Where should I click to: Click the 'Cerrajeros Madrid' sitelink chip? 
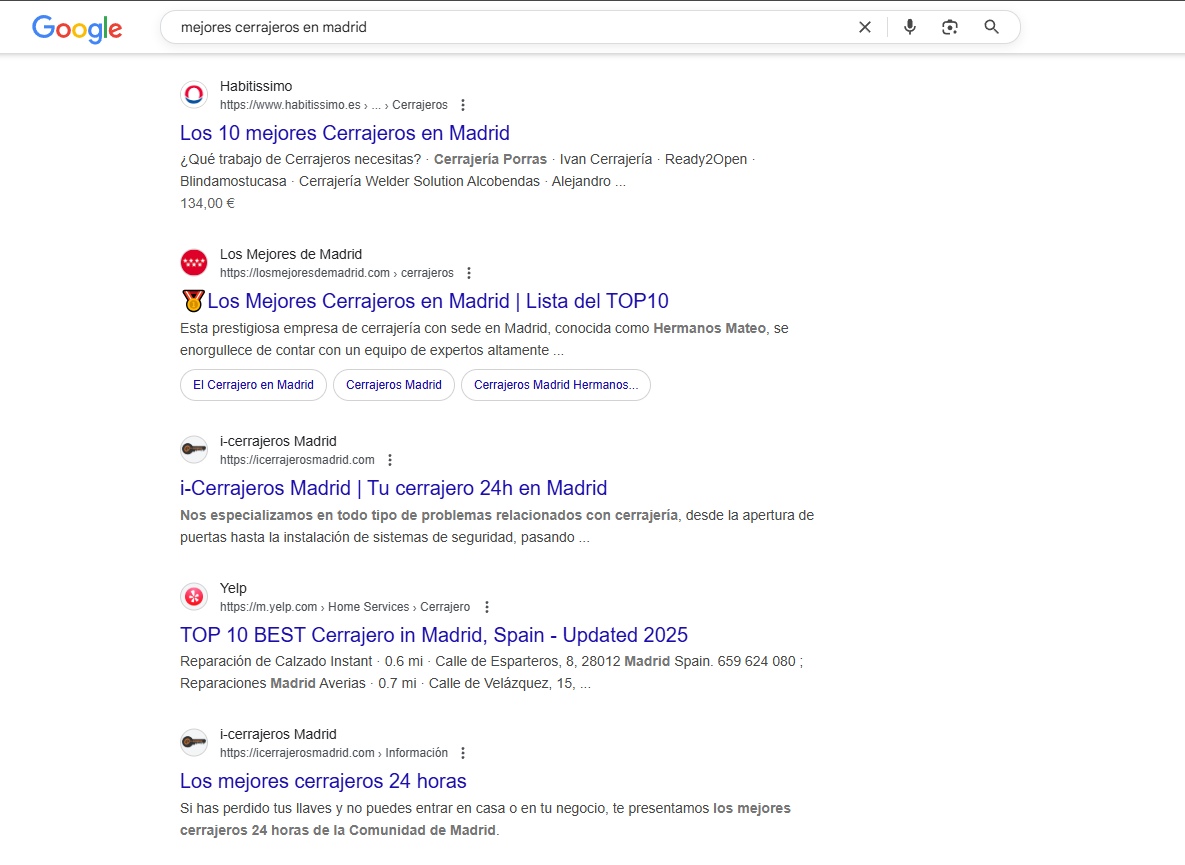pyautogui.click(x=394, y=385)
